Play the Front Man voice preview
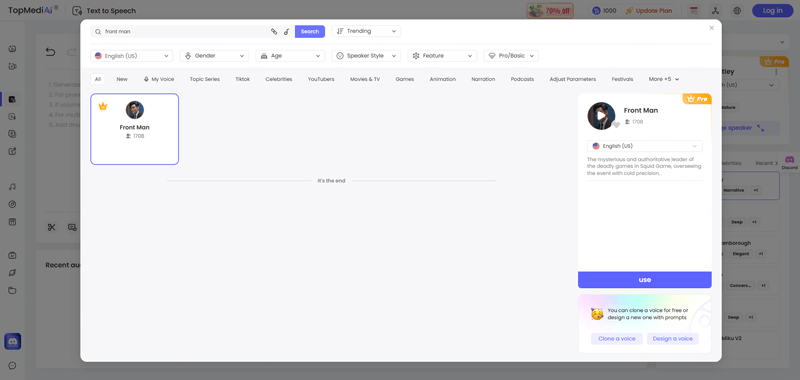 601,116
